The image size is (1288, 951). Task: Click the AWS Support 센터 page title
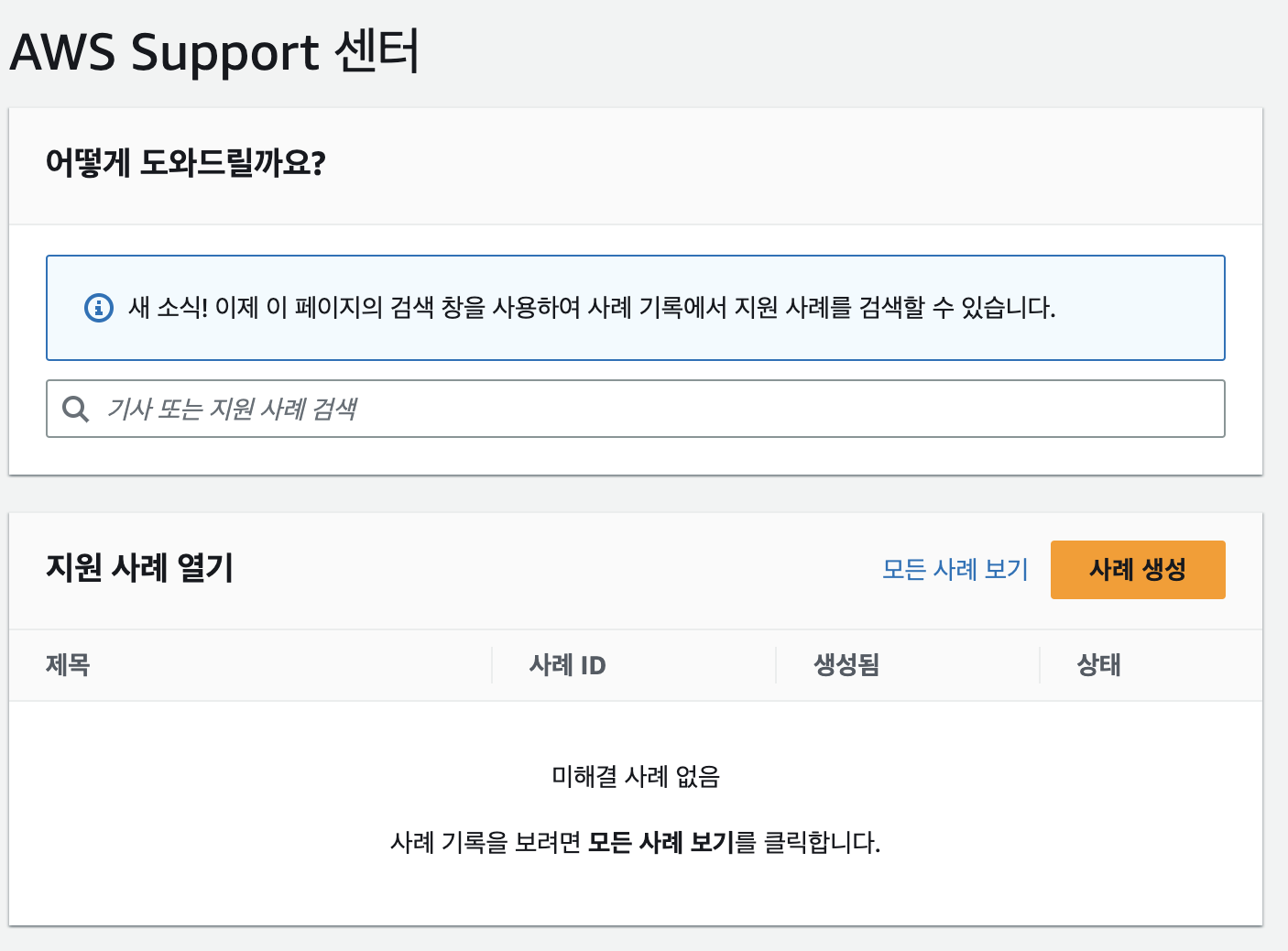(x=214, y=51)
